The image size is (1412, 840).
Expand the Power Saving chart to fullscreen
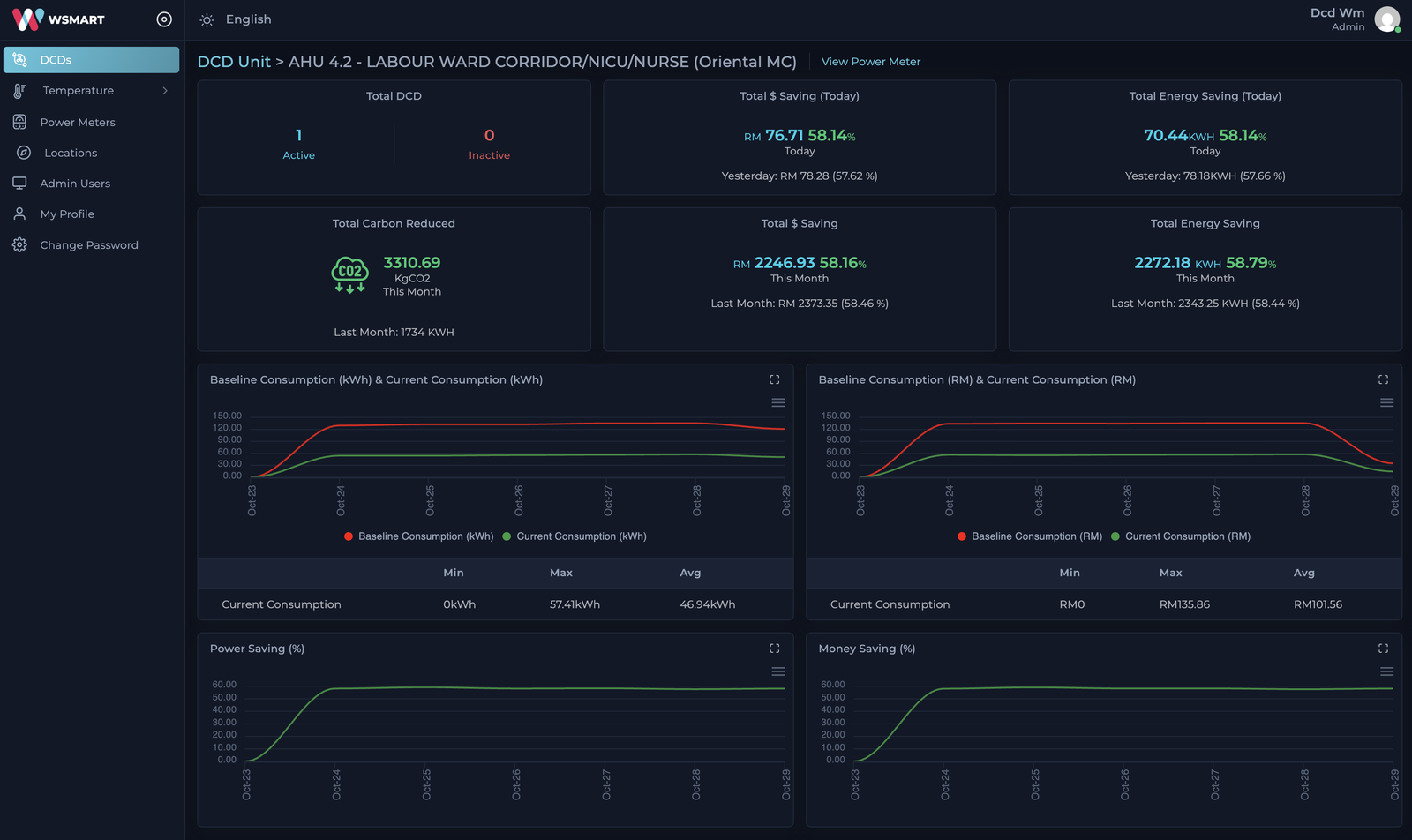(775, 649)
